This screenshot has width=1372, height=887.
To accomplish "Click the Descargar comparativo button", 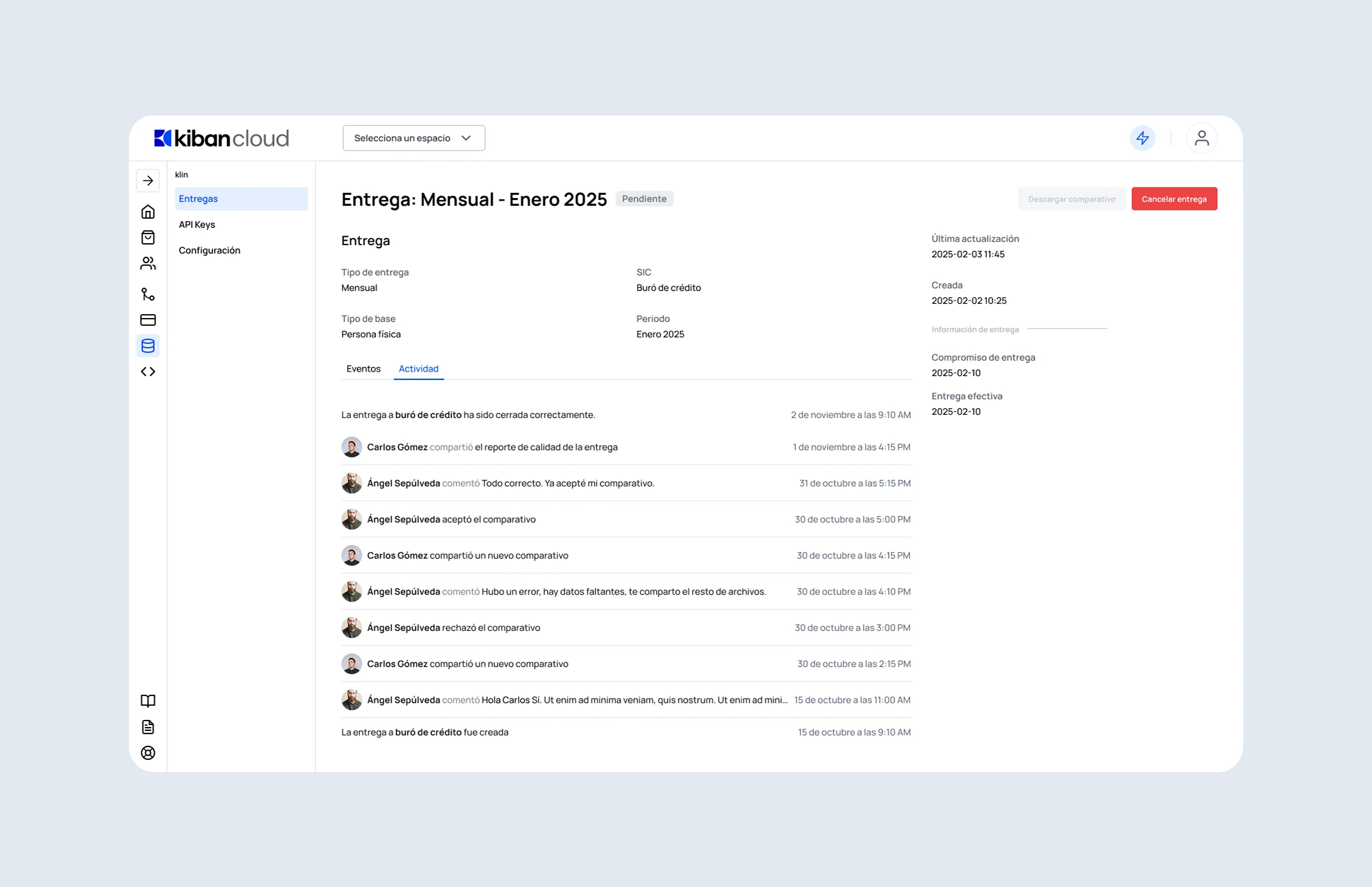I will 1071,199.
